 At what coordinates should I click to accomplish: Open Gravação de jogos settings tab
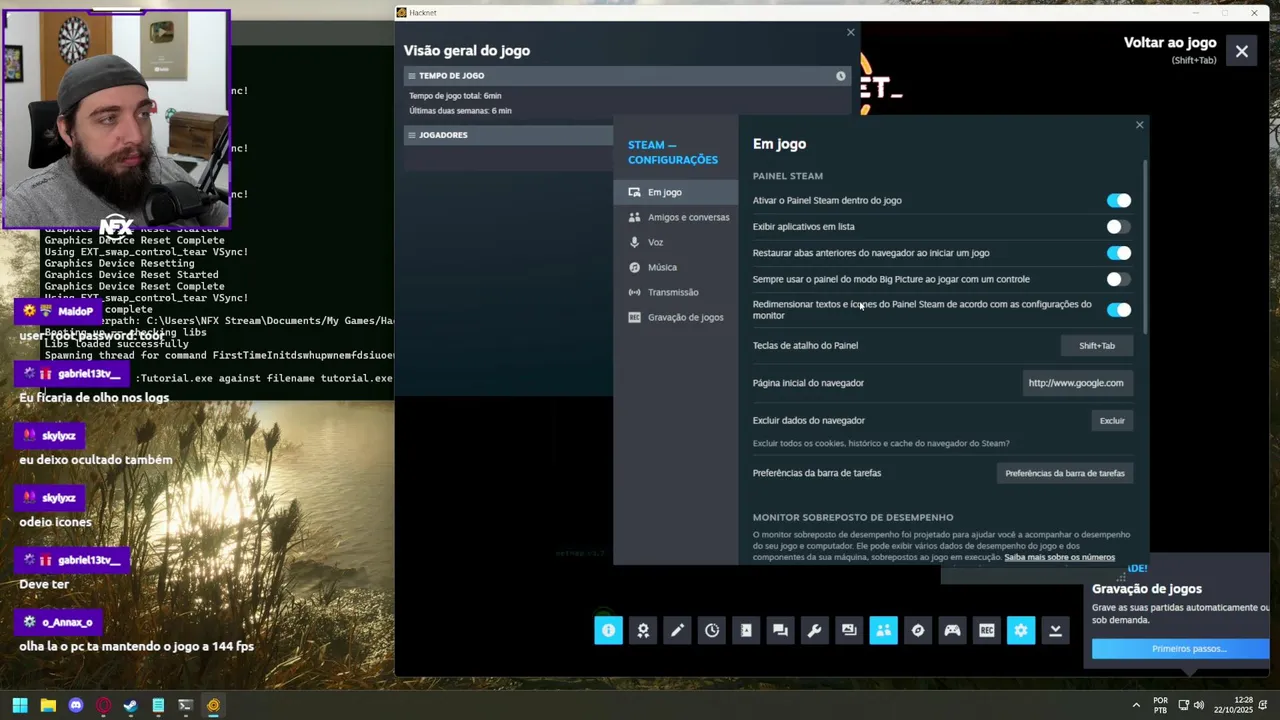coord(676,317)
